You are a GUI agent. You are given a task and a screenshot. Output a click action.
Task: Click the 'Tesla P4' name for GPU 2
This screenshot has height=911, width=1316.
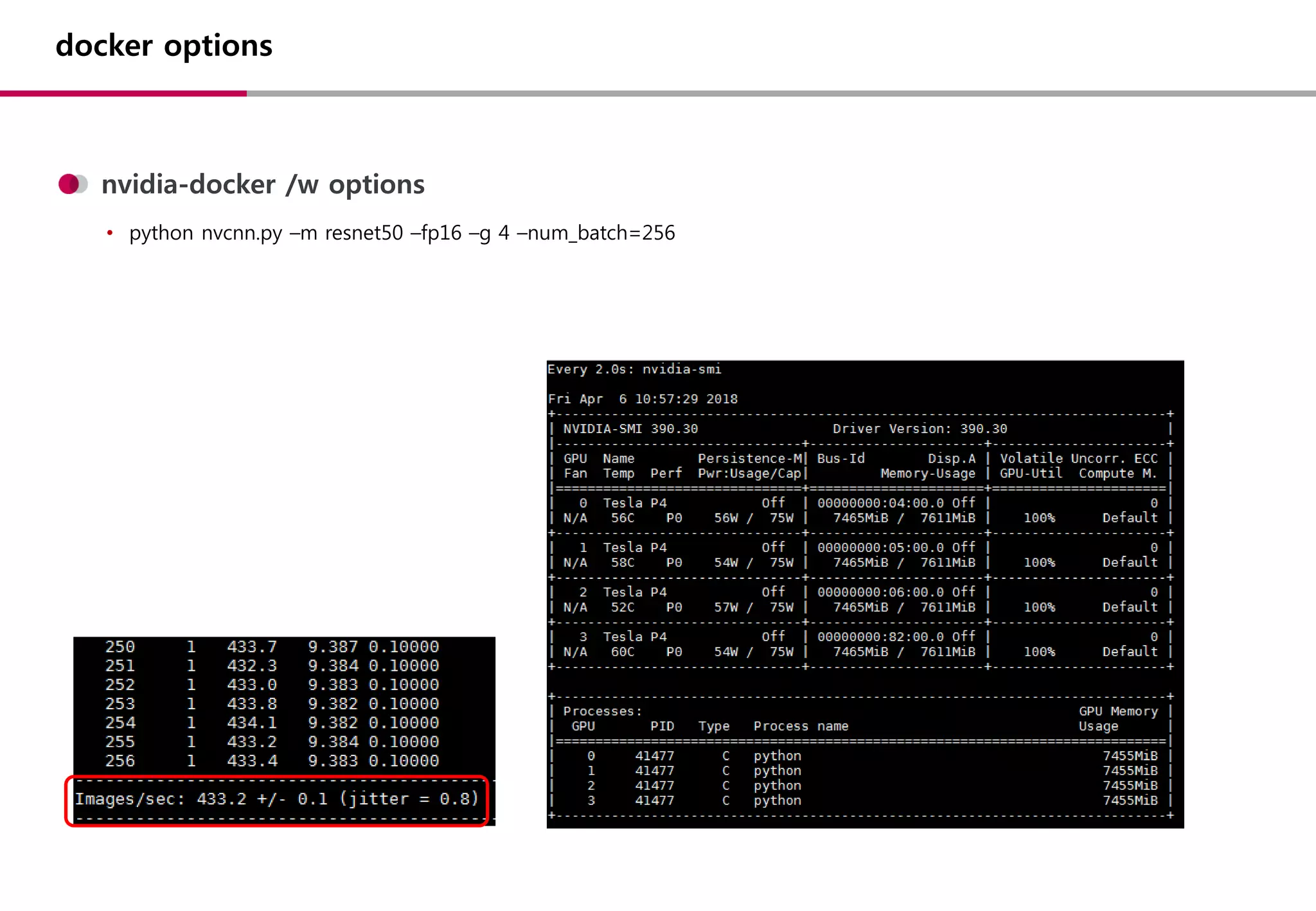(635, 592)
